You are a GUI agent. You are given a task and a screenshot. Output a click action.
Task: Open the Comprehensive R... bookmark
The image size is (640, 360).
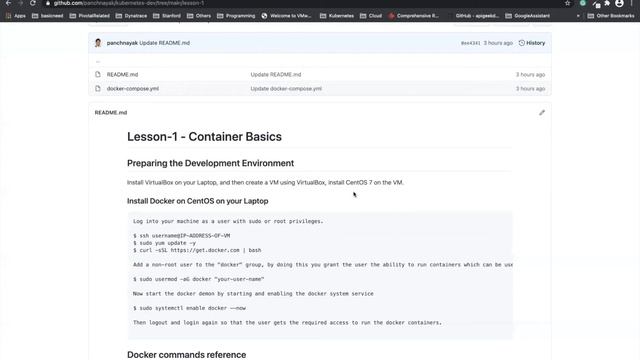tap(413, 16)
